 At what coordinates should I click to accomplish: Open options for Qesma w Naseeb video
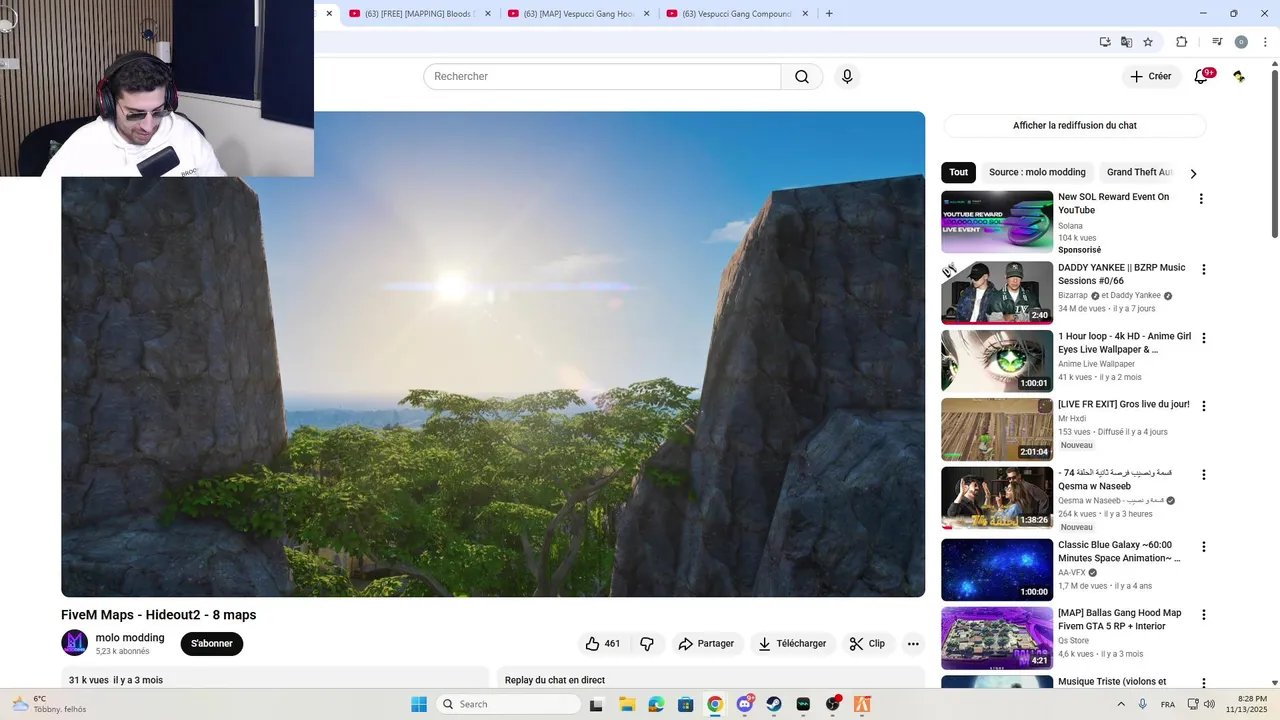(x=1203, y=475)
